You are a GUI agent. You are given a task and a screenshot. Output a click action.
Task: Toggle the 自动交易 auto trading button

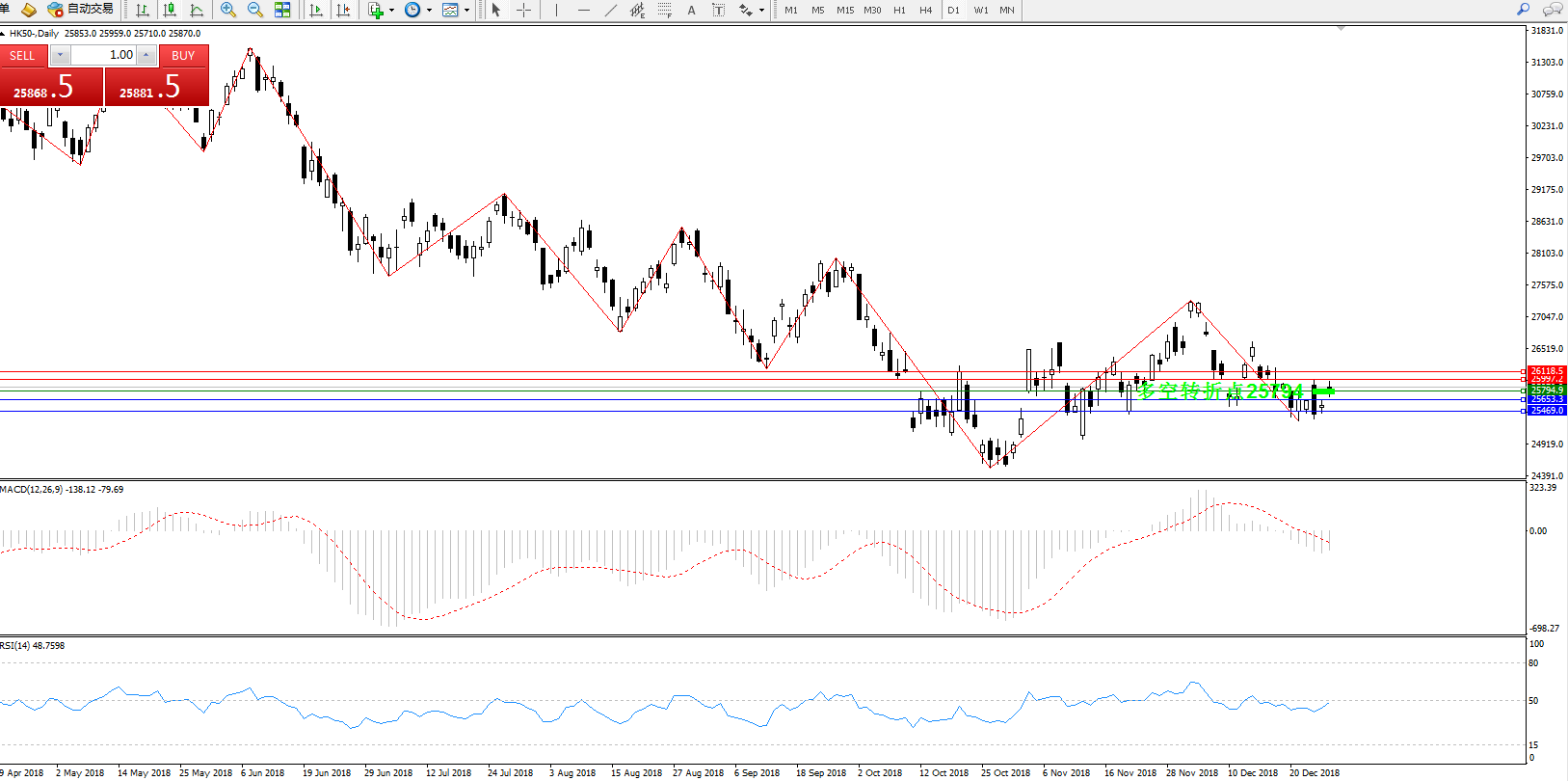pos(81,10)
